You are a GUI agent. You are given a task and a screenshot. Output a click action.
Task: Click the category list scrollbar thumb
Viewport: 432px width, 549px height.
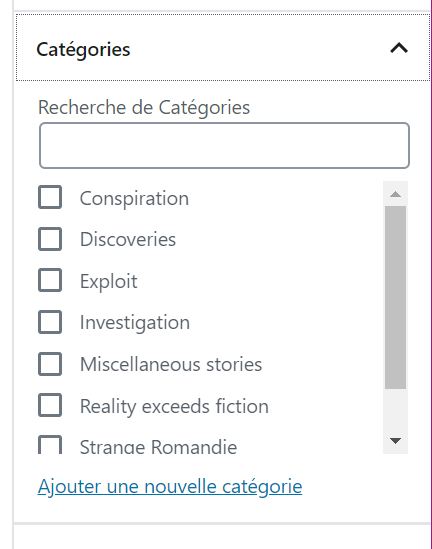(x=395, y=297)
